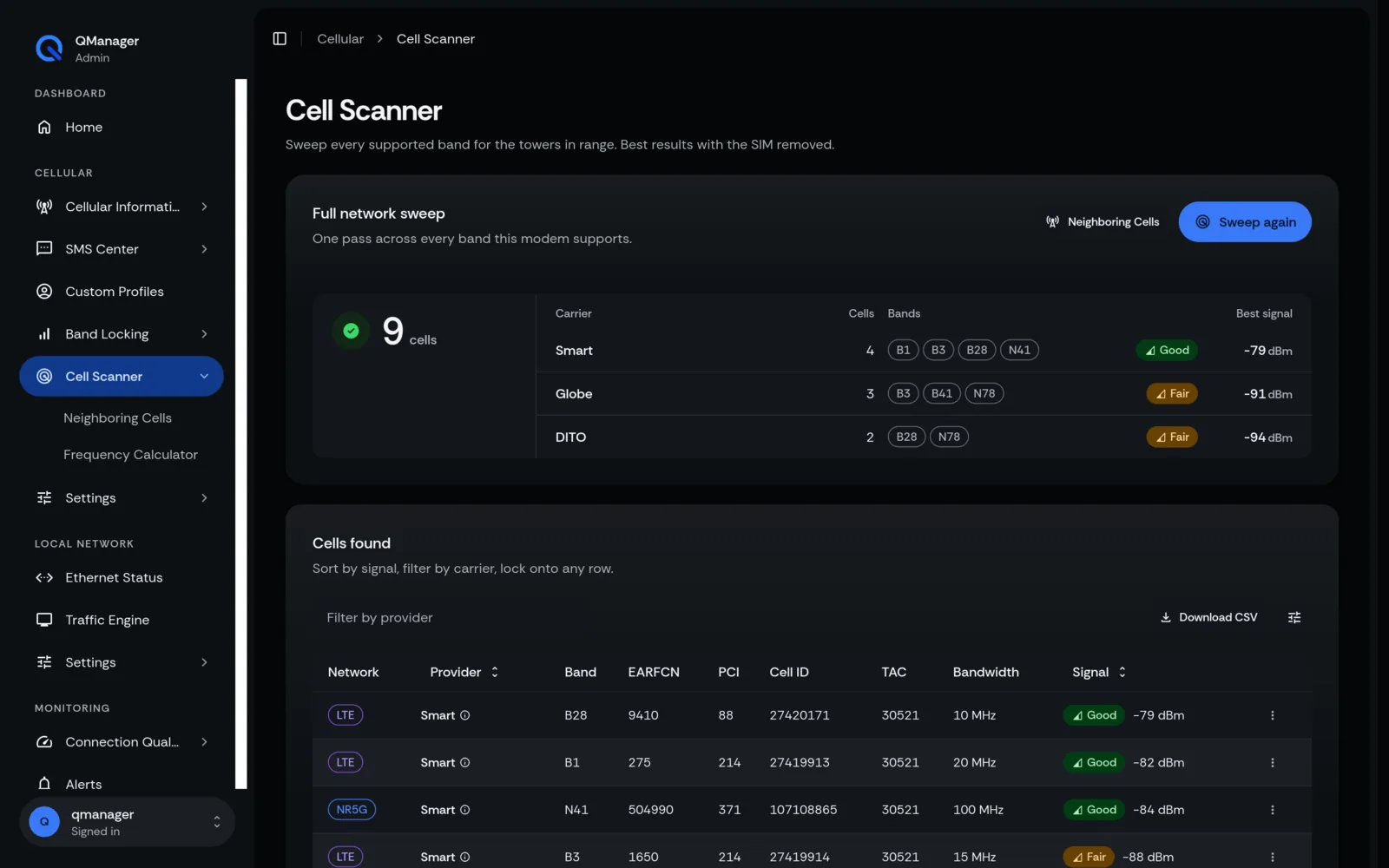Image resolution: width=1389 pixels, height=868 pixels.
Task: Click the Globe carrier row name
Action: [x=574, y=394]
